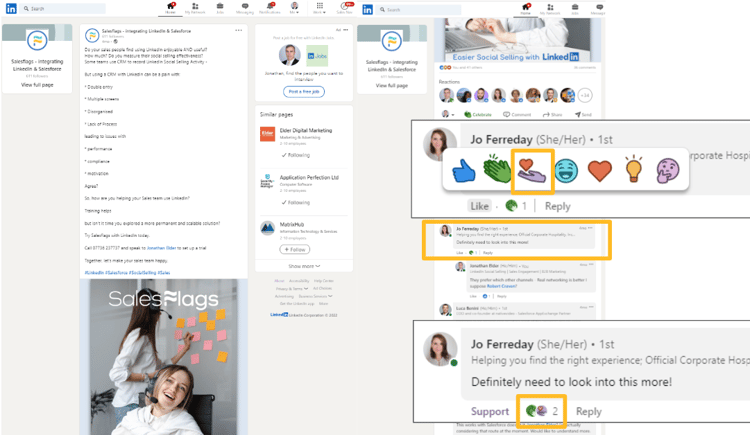
Task: Open Notifications in the left window
Action: (x=270, y=8)
